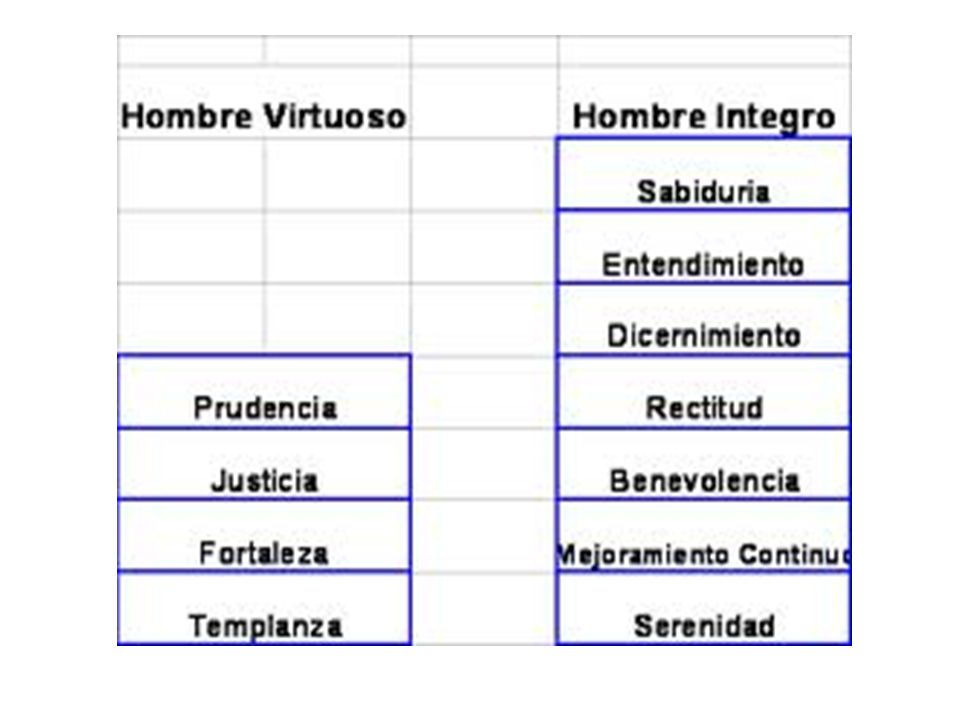This screenshot has height=720, width=960.
Task: Select the Entendimiento cell
Action: point(704,247)
